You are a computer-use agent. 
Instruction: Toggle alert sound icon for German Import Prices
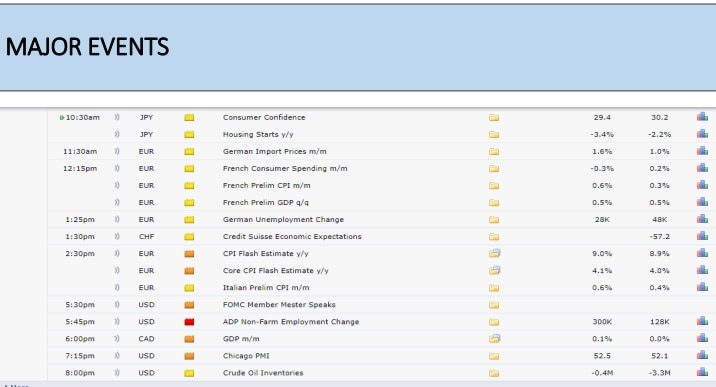(117, 151)
